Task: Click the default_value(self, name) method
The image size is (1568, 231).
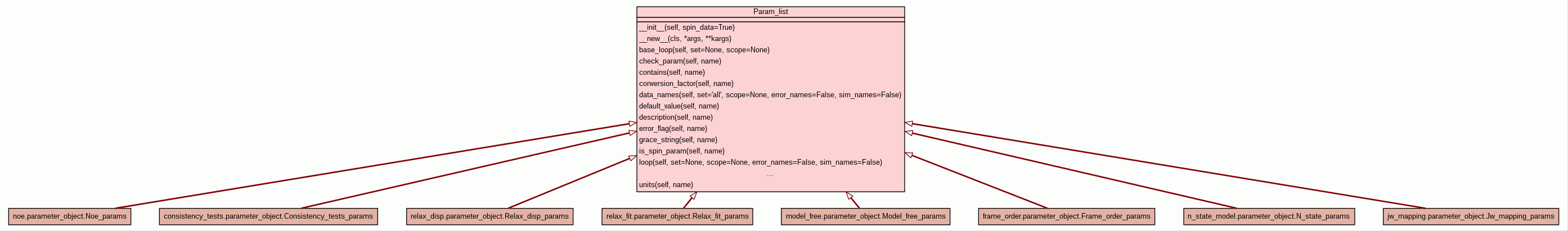Action: (x=679, y=106)
